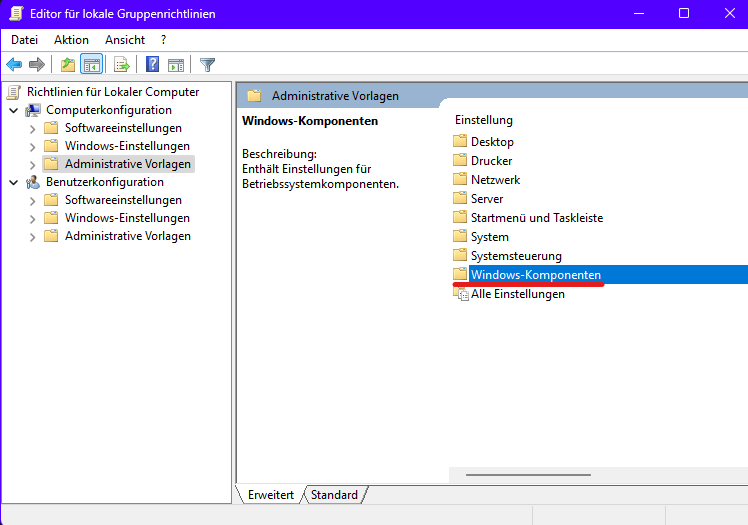The width and height of the screenshot is (748, 525).
Task: Click the Export list toolbar icon
Action: [122, 65]
